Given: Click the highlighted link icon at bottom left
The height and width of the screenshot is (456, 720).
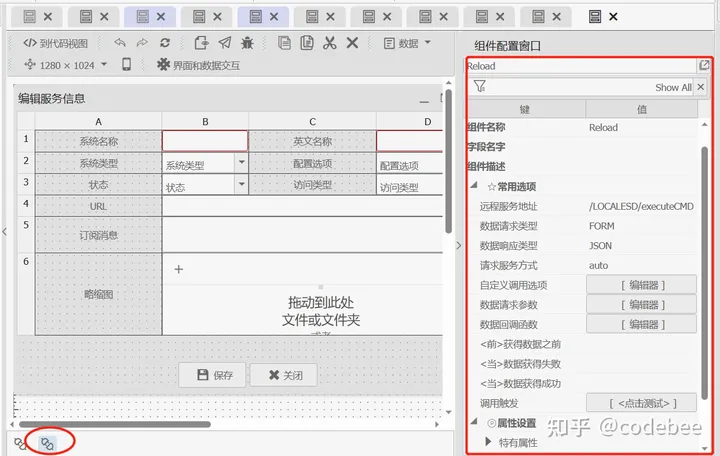Looking at the screenshot, I should pyautogui.click(x=46, y=441).
